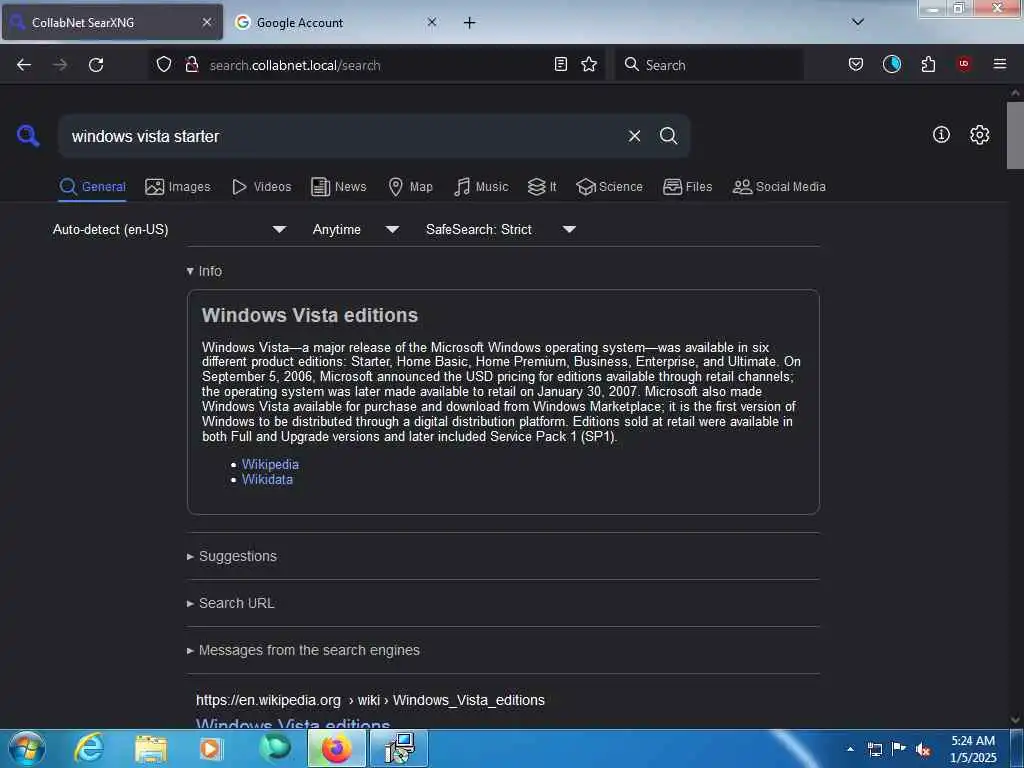Select the Music search category
Image resolution: width=1024 pixels, height=768 pixels.
click(481, 187)
